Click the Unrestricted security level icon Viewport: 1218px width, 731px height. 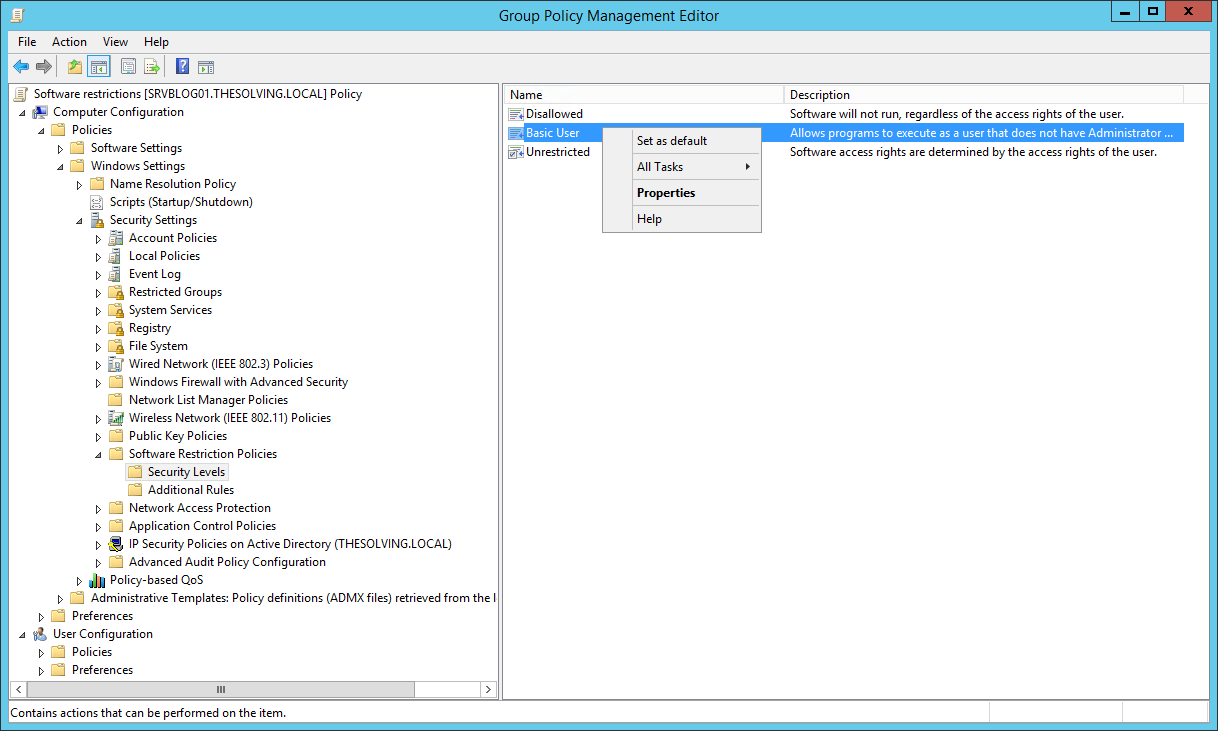pos(516,152)
